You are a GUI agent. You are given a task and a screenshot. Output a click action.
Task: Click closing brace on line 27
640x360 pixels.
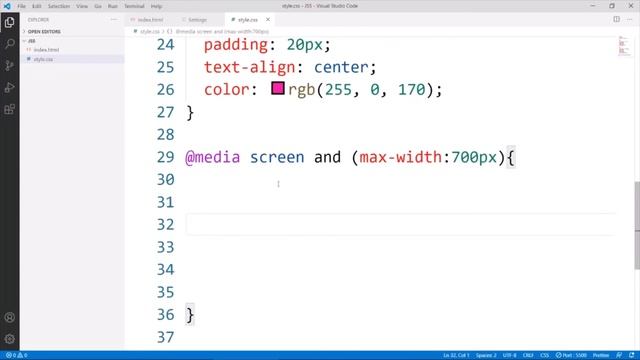click(190, 112)
